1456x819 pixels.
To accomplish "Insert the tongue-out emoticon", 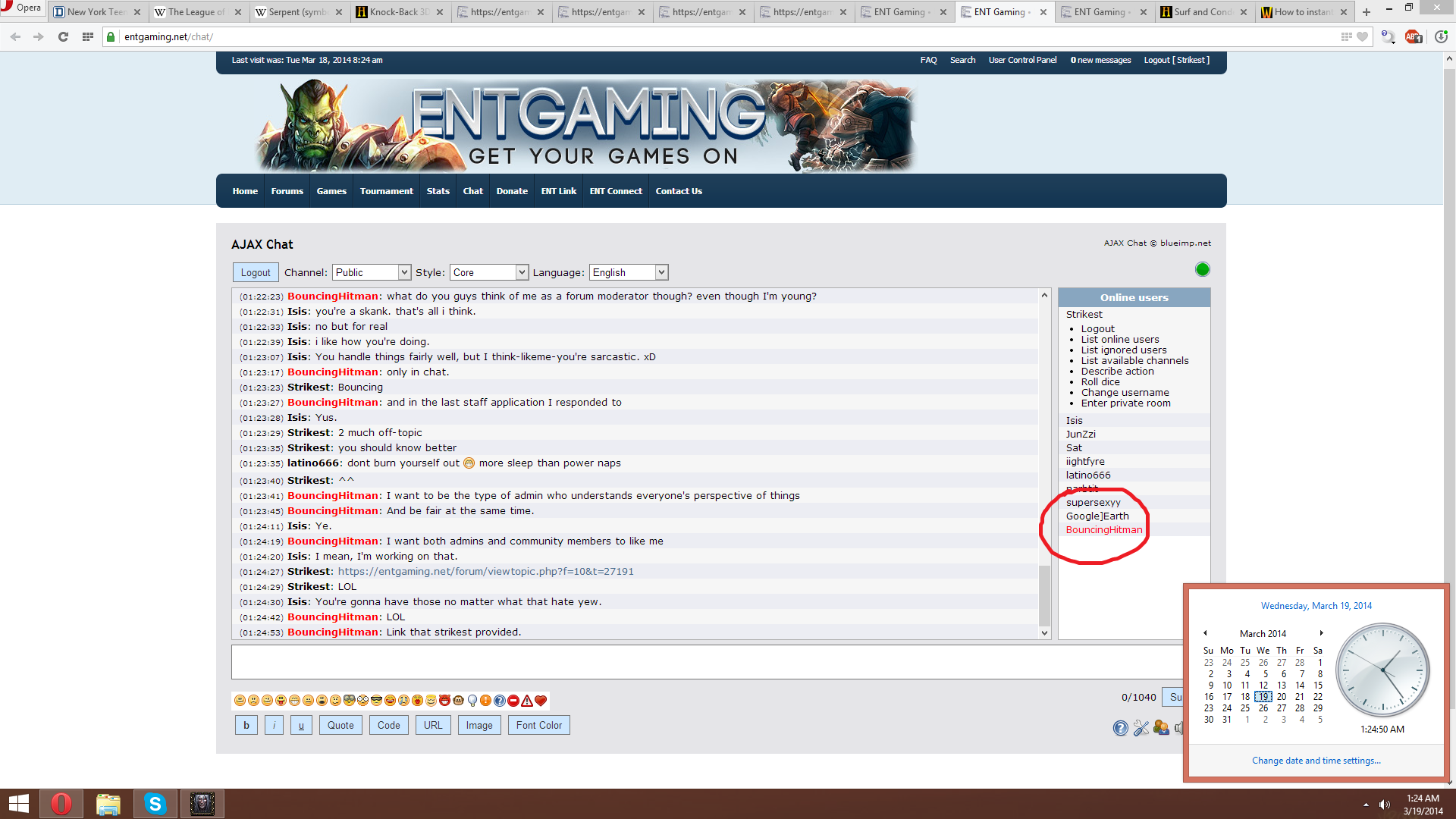I will (x=281, y=701).
